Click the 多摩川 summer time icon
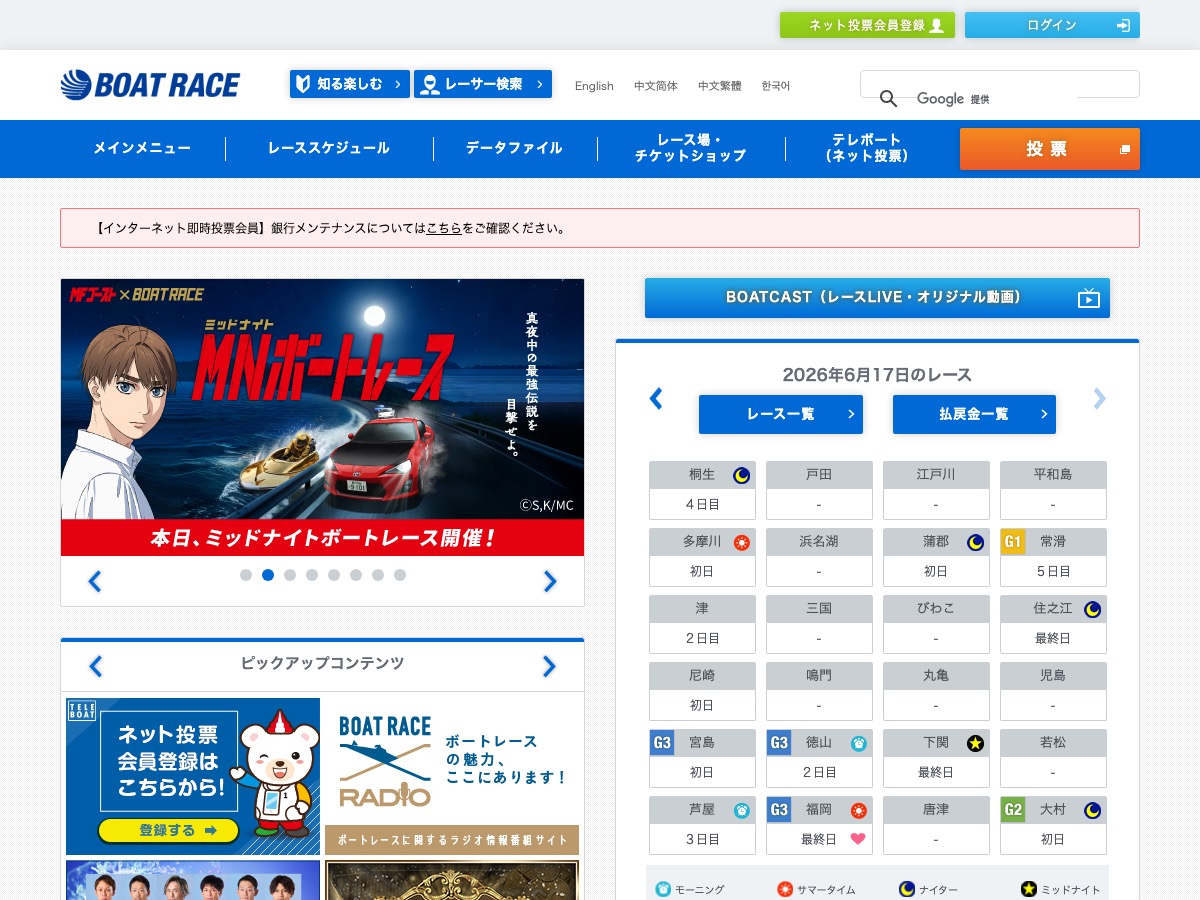The width and height of the screenshot is (1200, 900). coord(742,542)
